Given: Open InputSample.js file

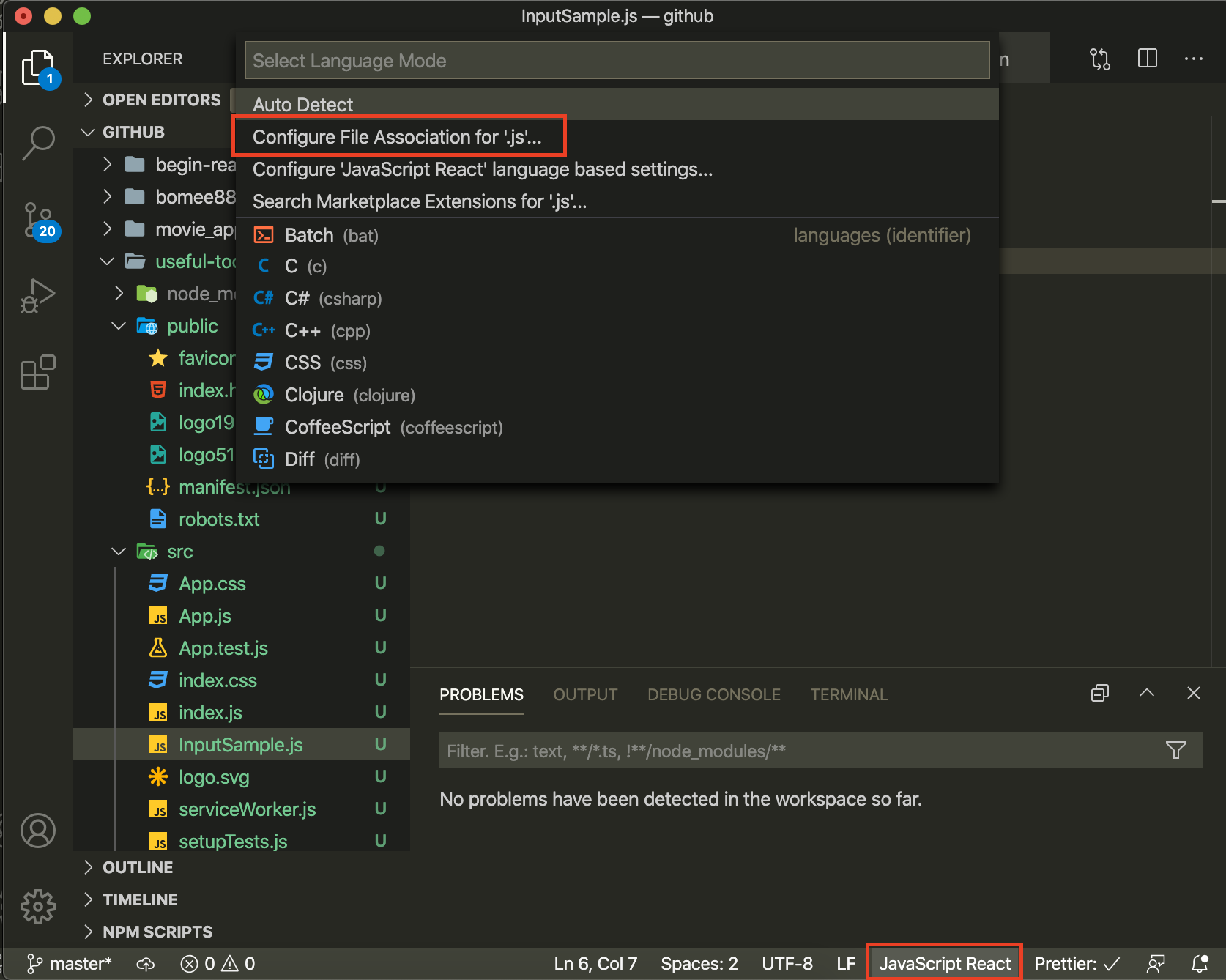Looking at the screenshot, I should pos(242,745).
